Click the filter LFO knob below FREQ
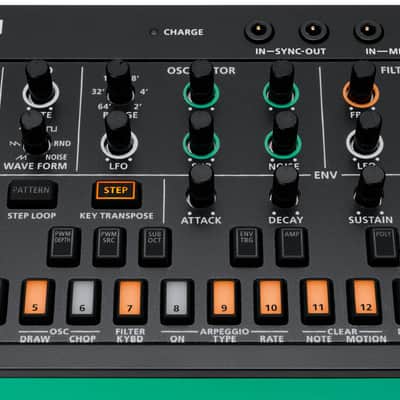Viewport: 400px width, 400px height. point(365,135)
